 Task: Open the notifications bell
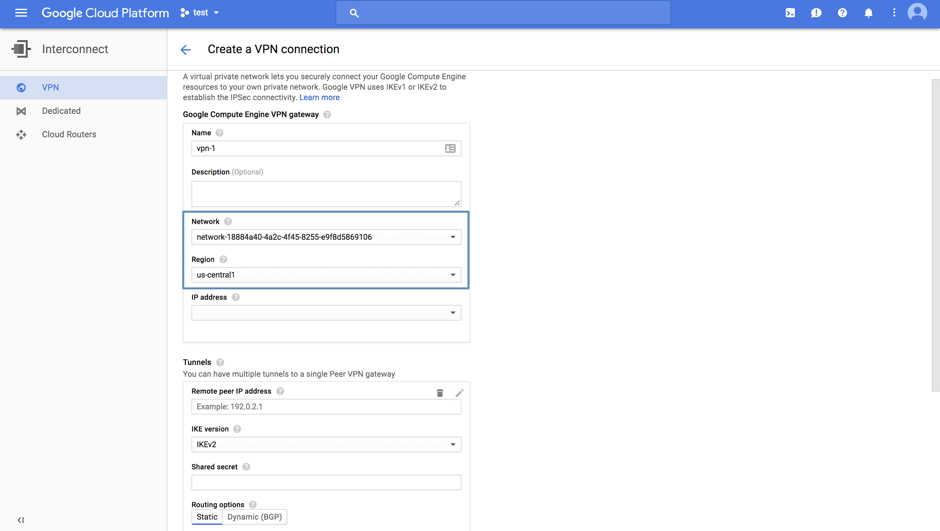868,13
